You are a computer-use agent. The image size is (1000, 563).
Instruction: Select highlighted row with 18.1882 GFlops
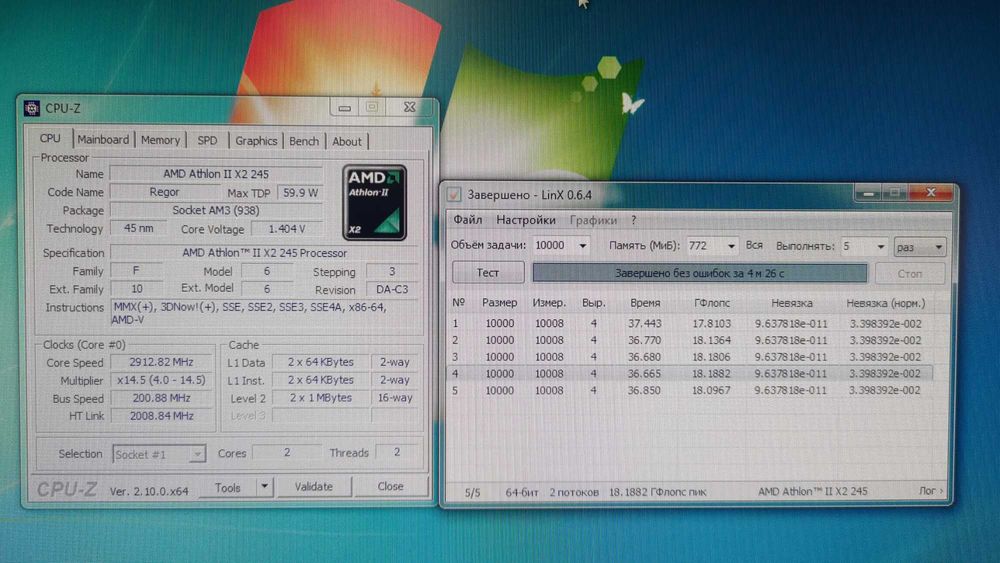coord(691,374)
